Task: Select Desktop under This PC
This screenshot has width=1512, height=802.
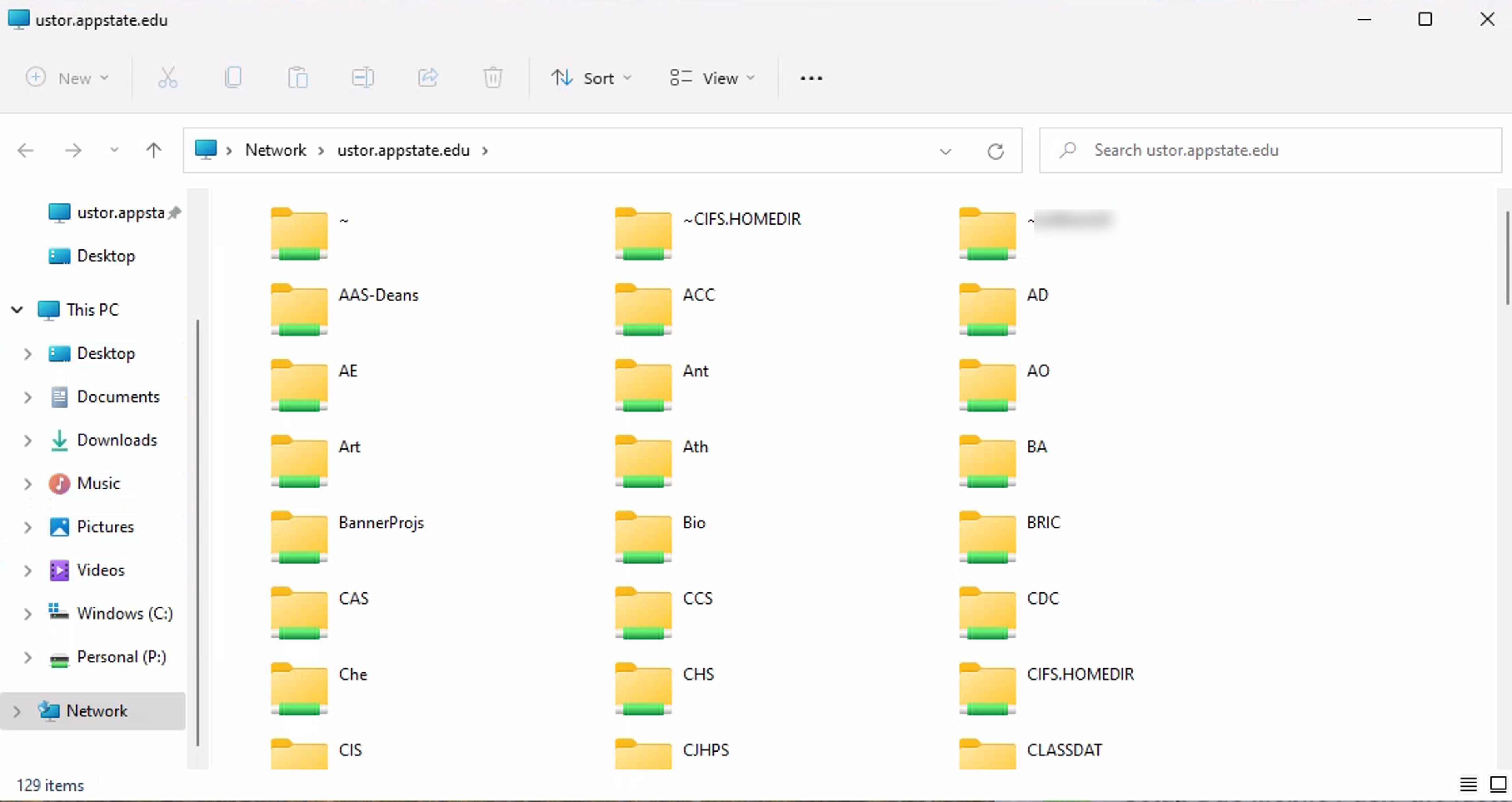Action: (x=91, y=354)
